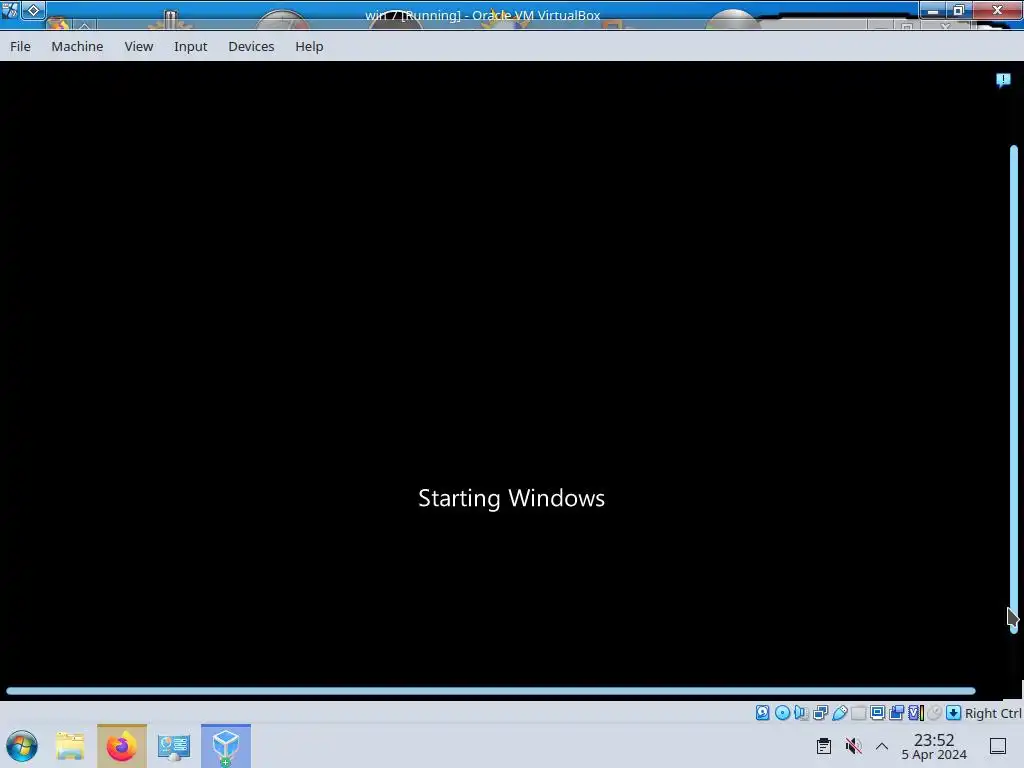Open the Start menu orb
This screenshot has width=1024, height=768.
pos(22,746)
